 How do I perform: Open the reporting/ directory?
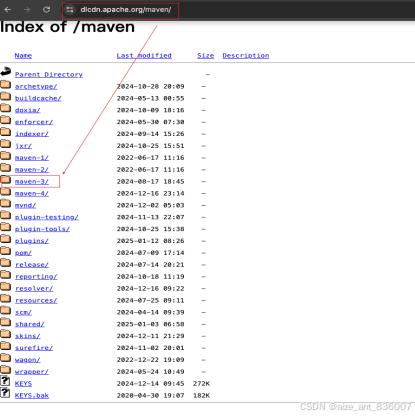click(36, 277)
